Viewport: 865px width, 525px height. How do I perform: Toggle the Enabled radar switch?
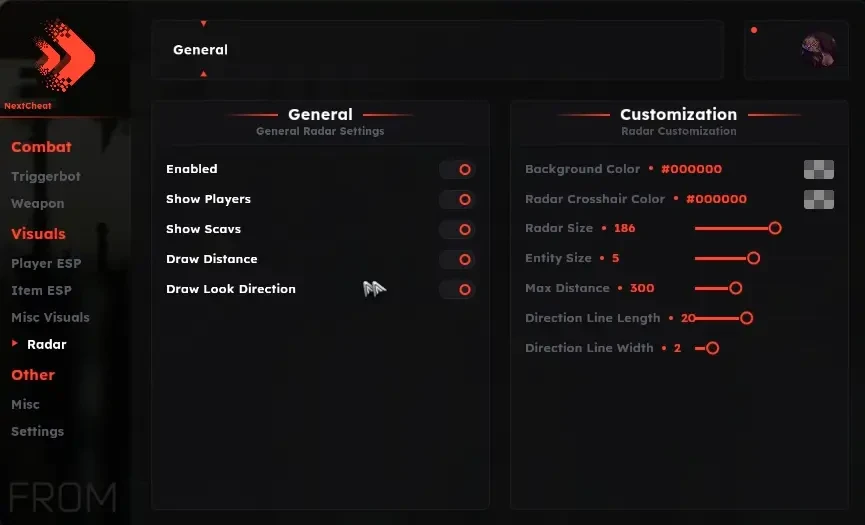coord(457,169)
